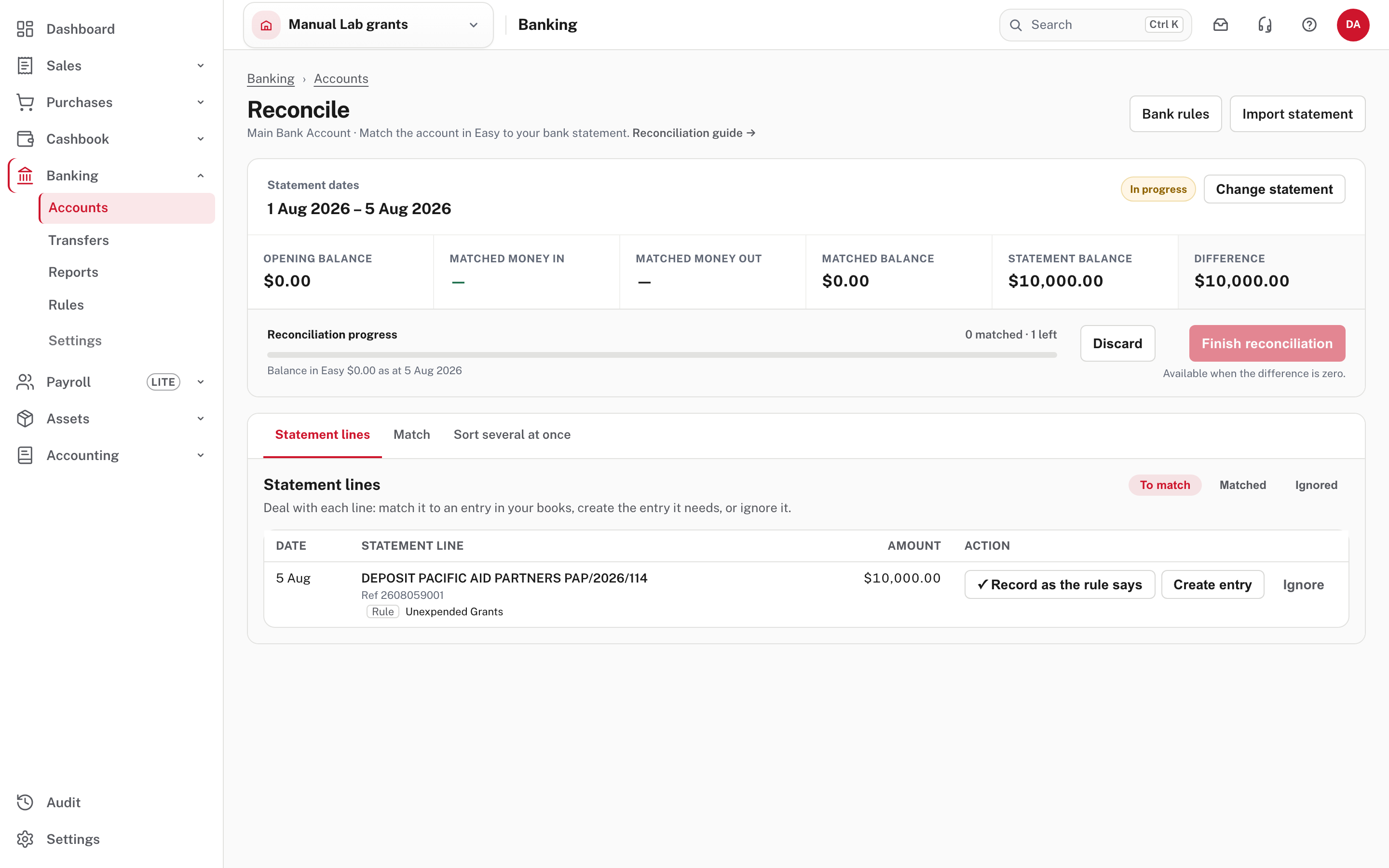Viewport: 1389px width, 868px height.
Task: Expand the Assets menu chevron
Action: 201,419
